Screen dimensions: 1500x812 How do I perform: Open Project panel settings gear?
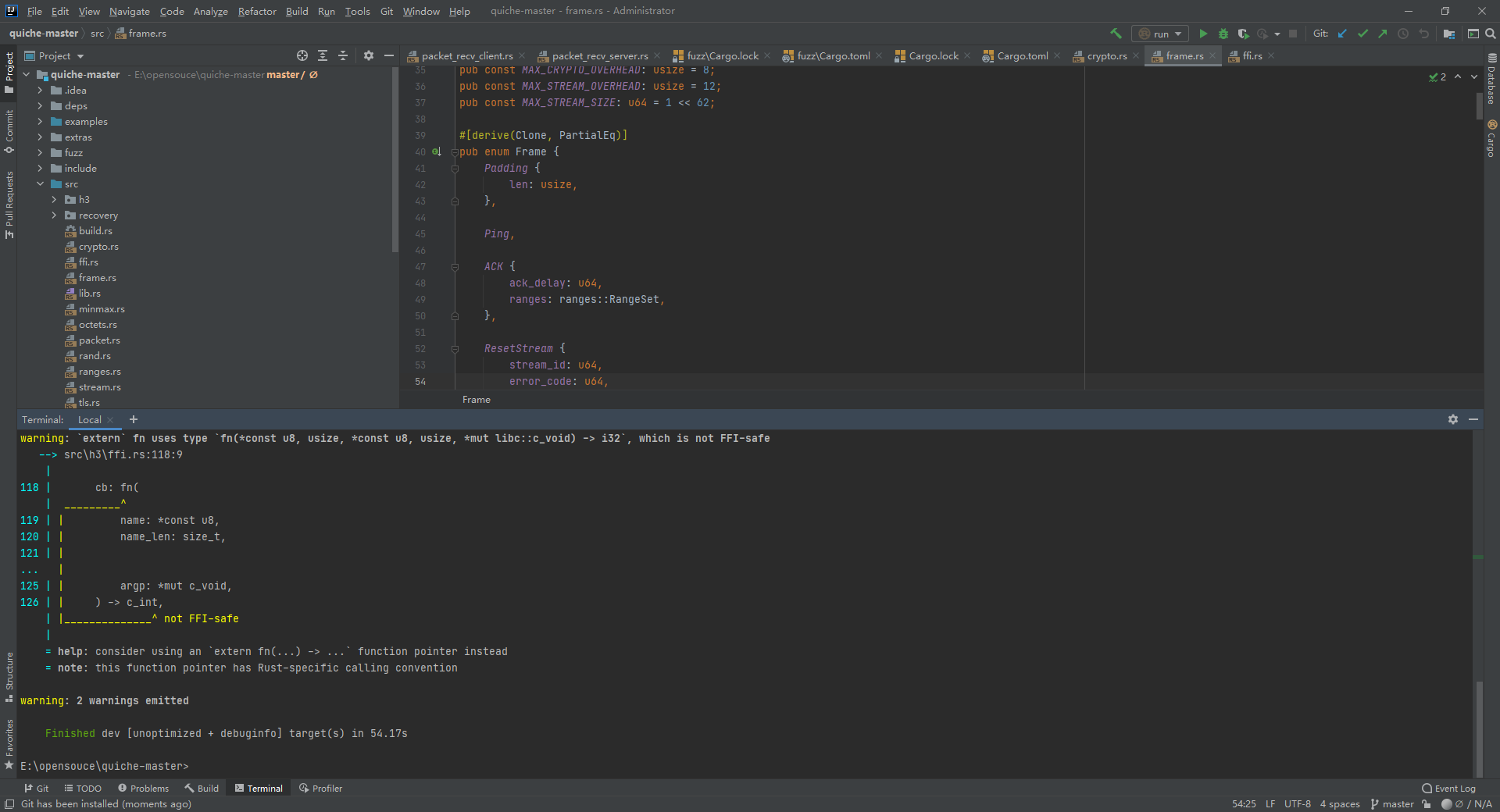point(369,55)
